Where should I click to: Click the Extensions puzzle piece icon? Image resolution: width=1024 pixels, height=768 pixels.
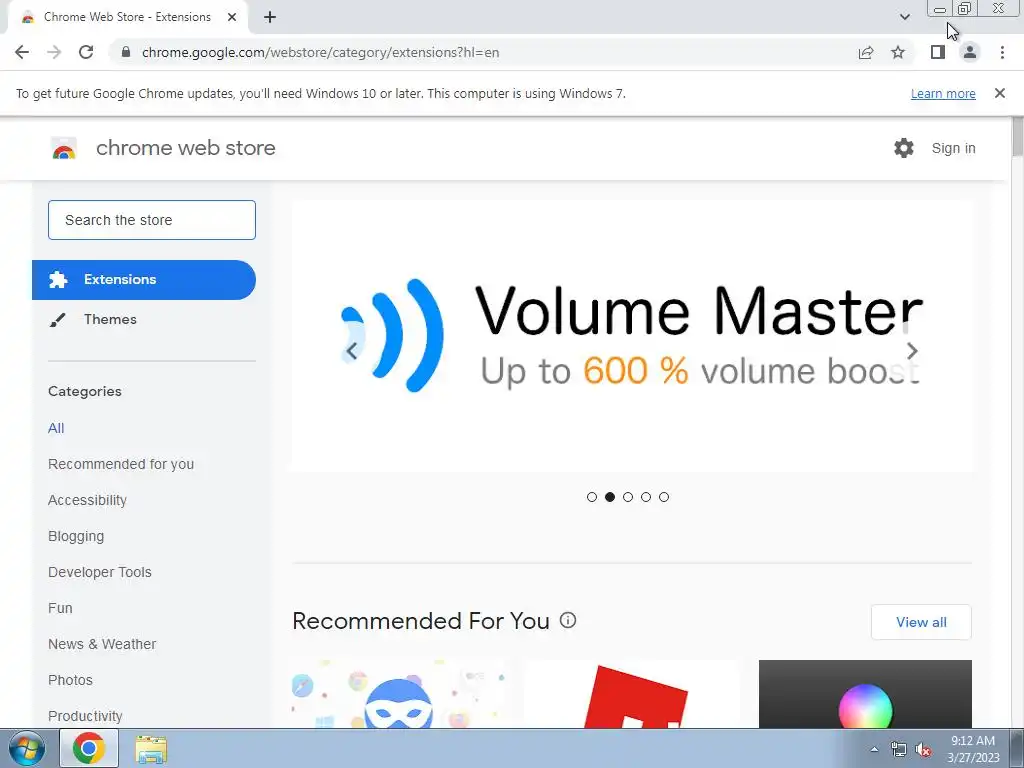(x=57, y=280)
